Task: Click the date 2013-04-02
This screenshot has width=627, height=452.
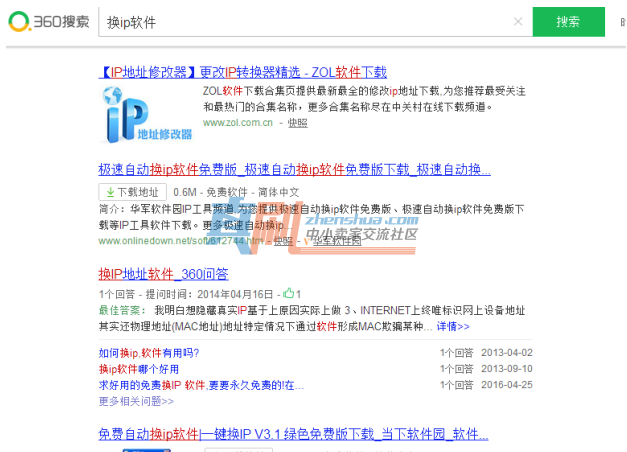Action: [x=507, y=353]
